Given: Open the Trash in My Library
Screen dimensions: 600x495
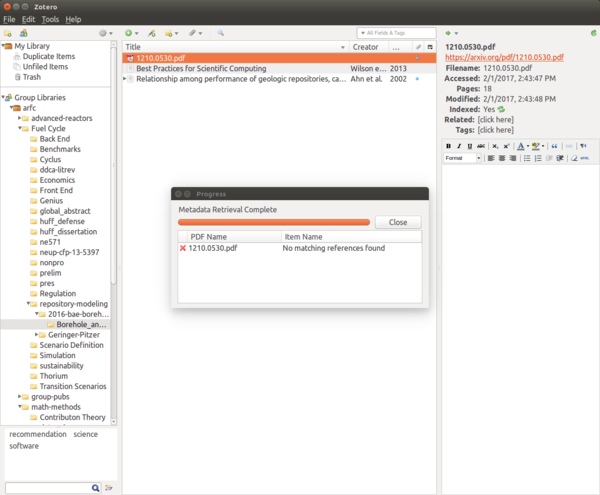Looking at the screenshot, I should [31, 77].
